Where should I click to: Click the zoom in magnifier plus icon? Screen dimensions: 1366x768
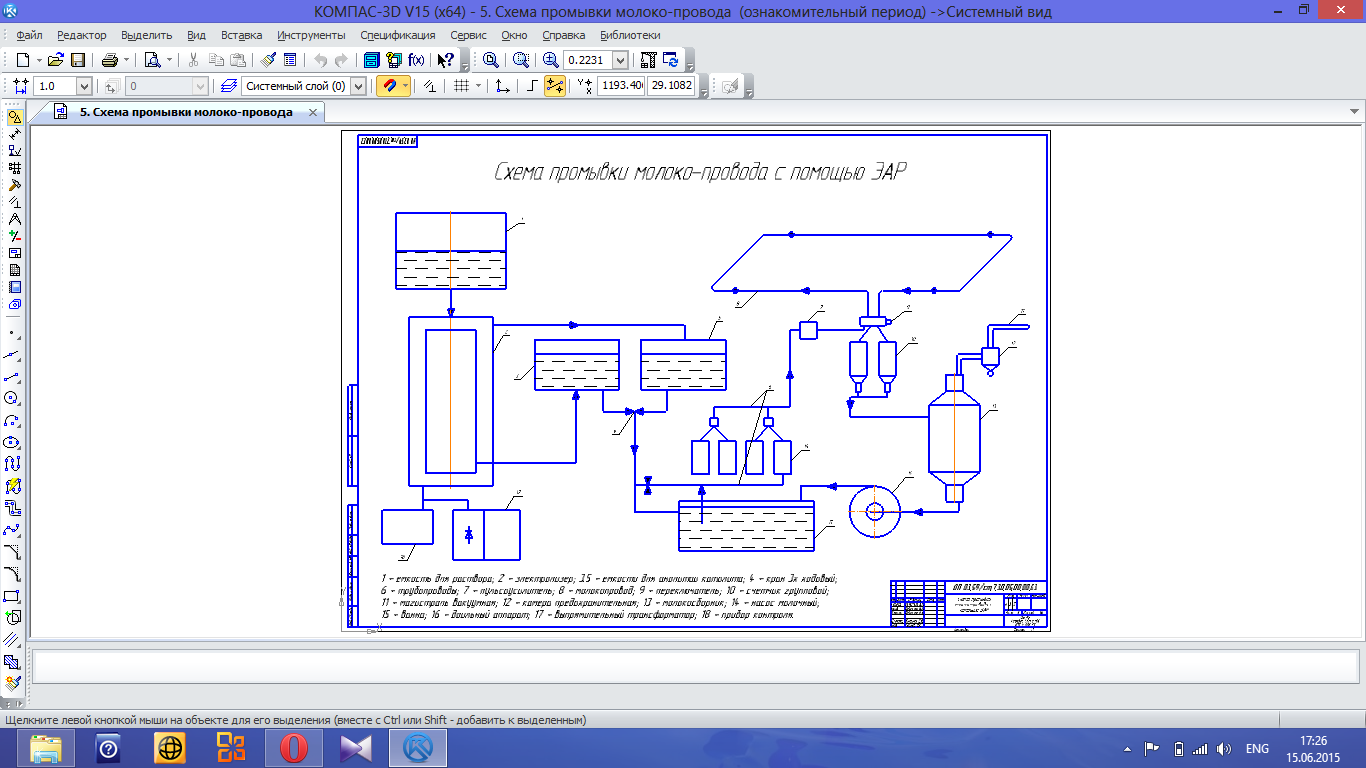(550, 60)
